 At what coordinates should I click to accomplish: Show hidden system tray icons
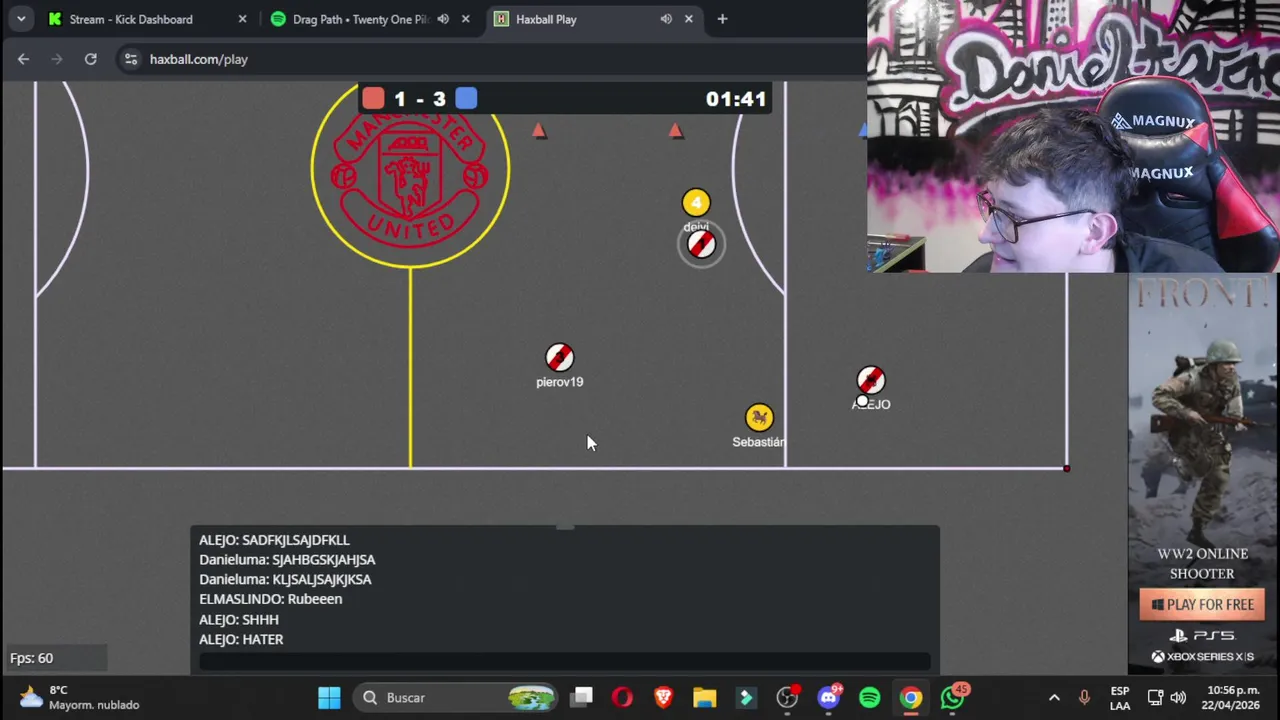[x=1054, y=697]
